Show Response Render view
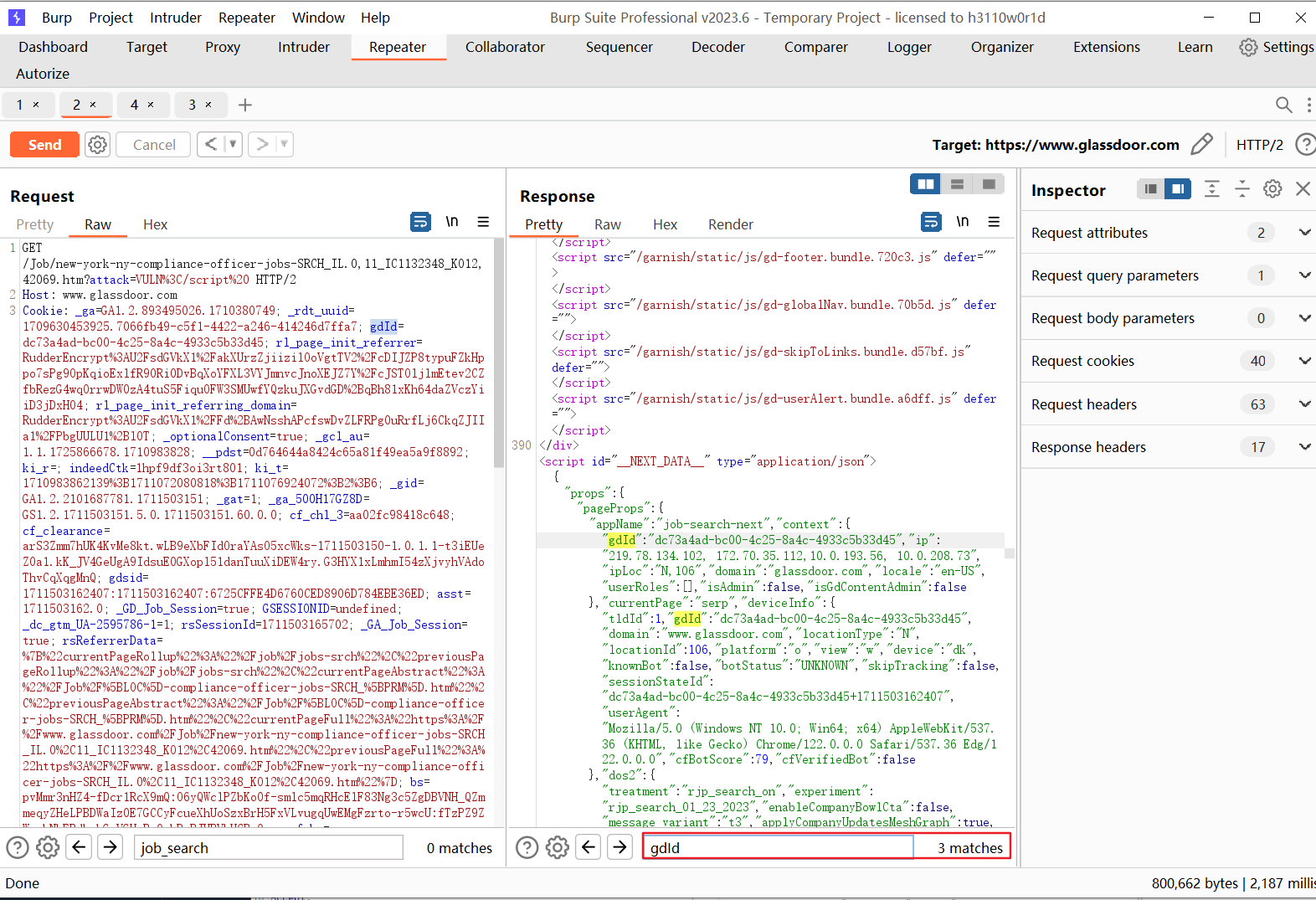 pos(731,224)
